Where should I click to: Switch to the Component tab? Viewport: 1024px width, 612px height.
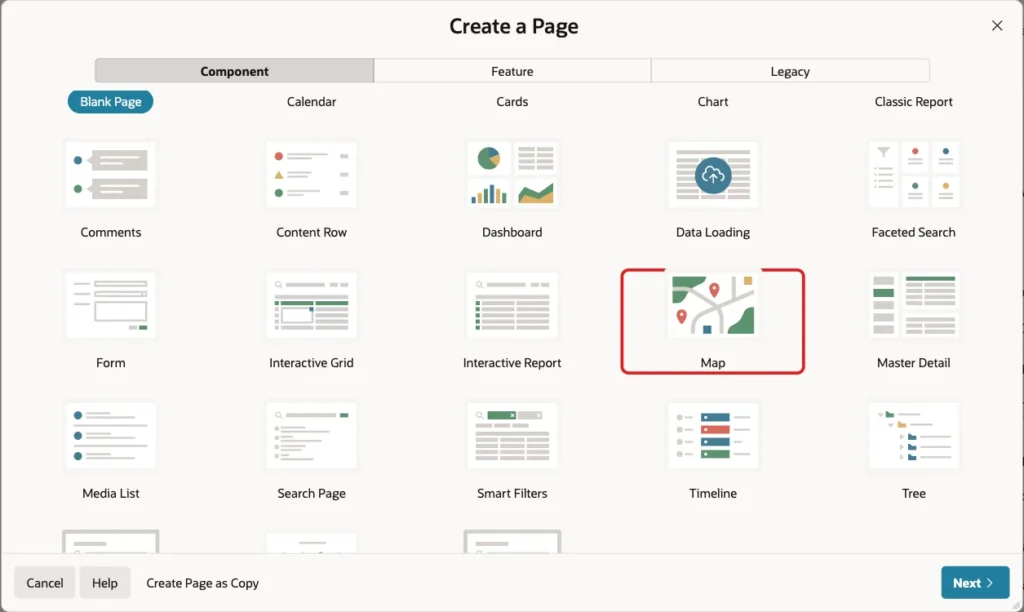234,71
